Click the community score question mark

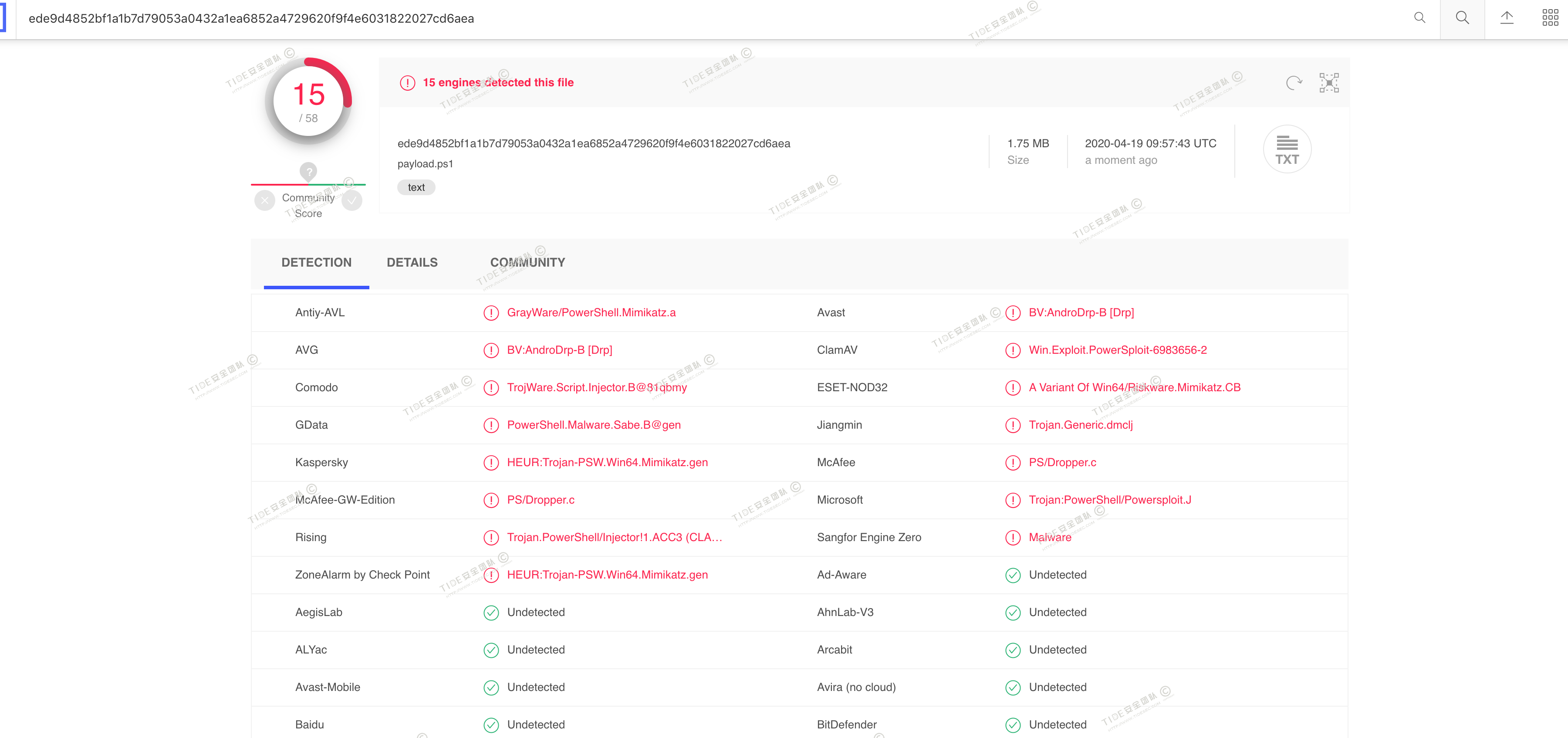[309, 172]
